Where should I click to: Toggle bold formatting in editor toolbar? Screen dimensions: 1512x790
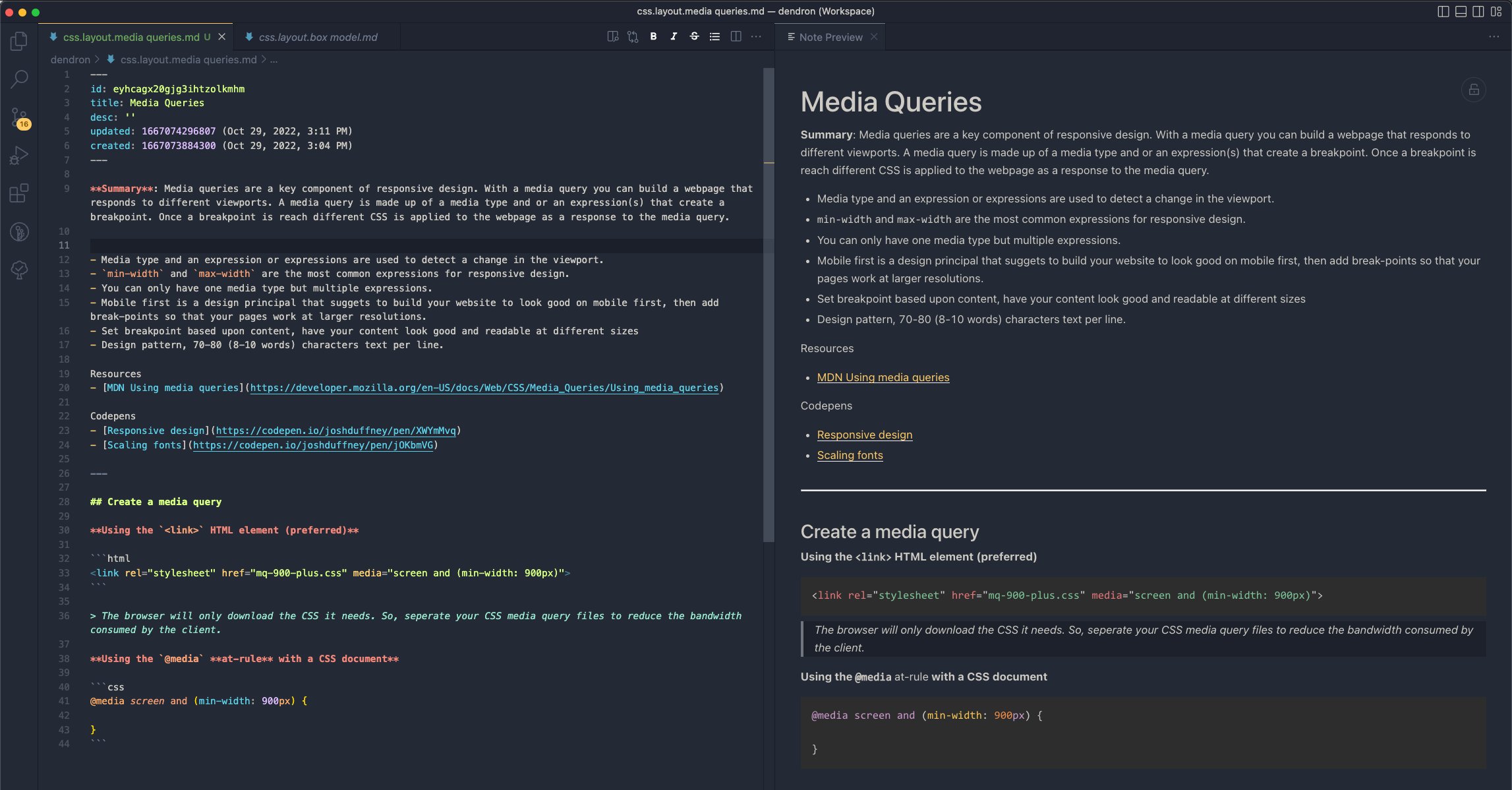tap(653, 37)
